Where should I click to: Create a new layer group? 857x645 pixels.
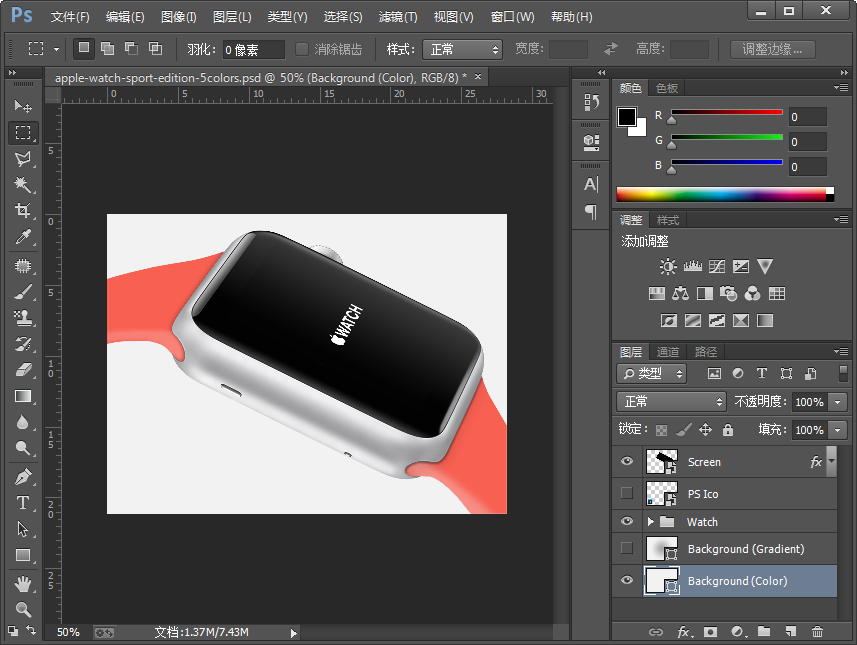point(764,632)
